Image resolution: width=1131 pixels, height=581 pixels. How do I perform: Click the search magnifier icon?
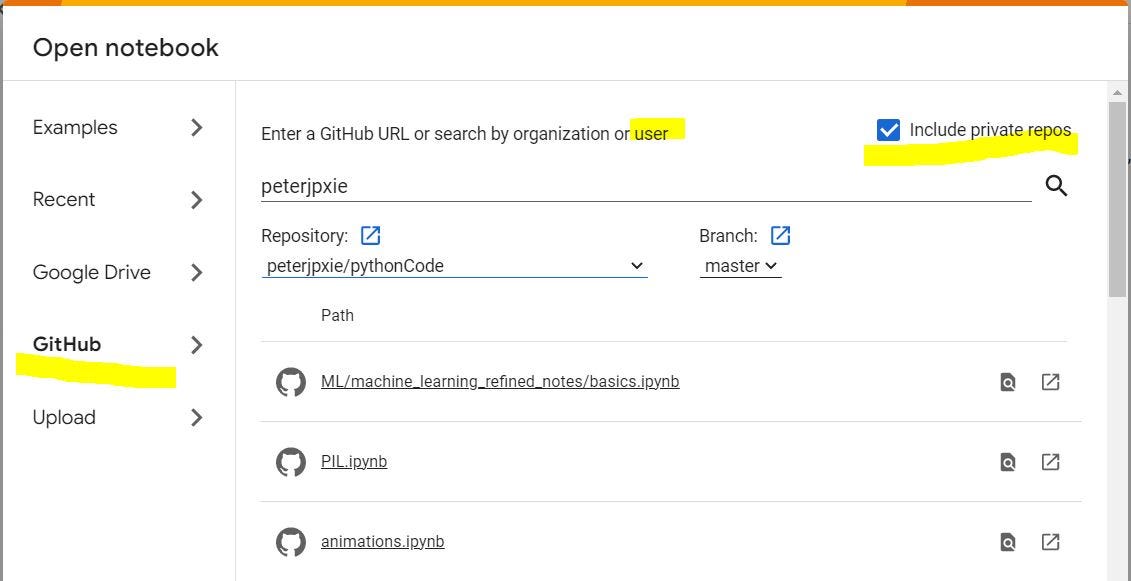[x=1056, y=186]
